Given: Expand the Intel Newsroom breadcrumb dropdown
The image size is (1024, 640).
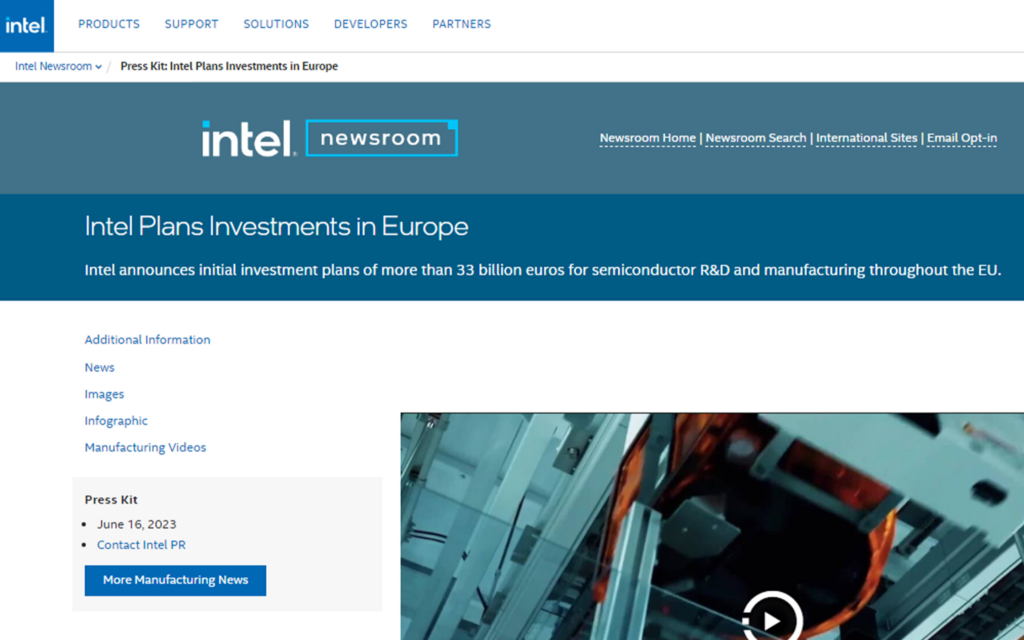Looking at the screenshot, I should click(58, 66).
